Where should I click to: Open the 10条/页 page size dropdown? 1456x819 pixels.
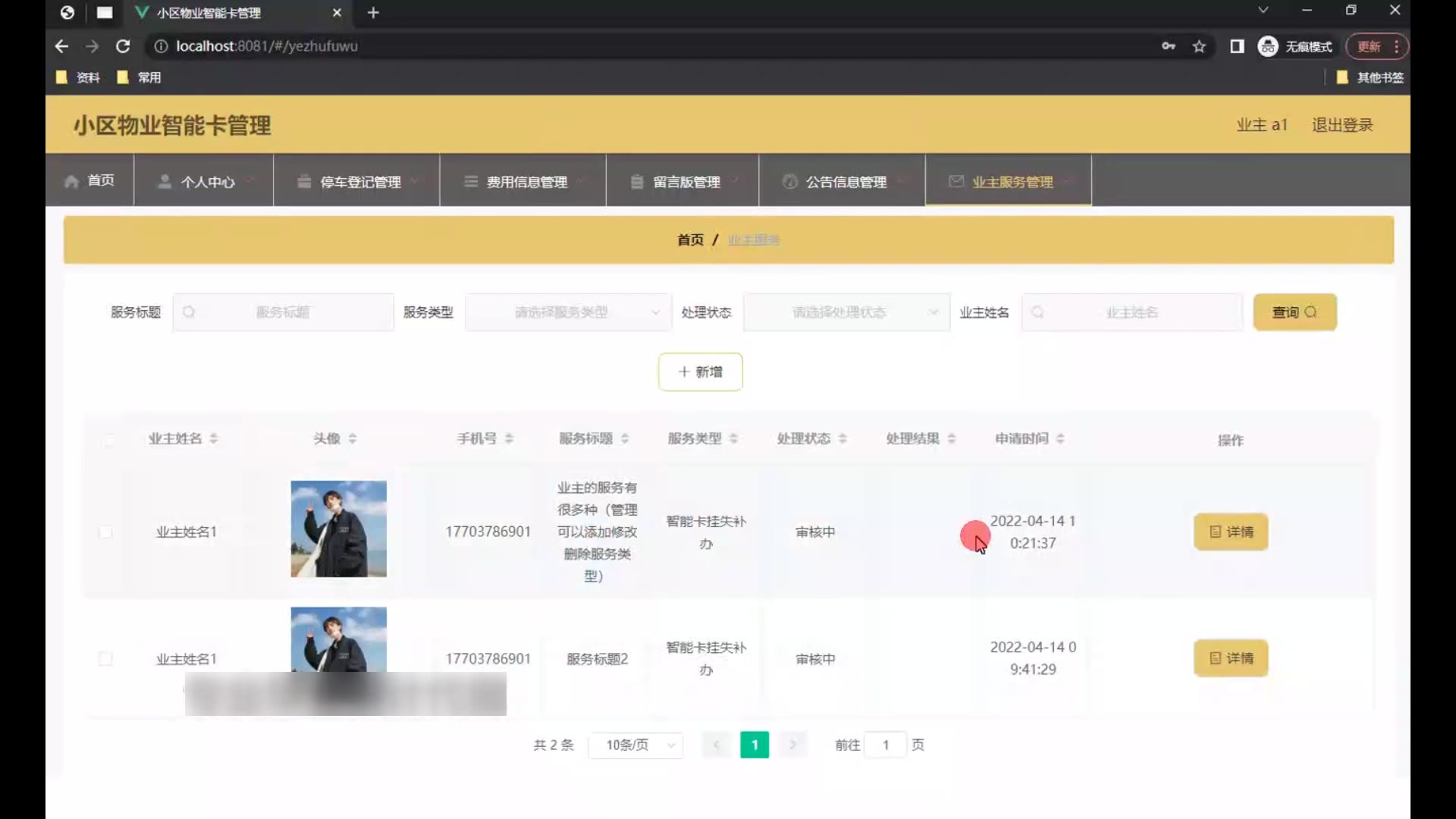pyautogui.click(x=635, y=745)
